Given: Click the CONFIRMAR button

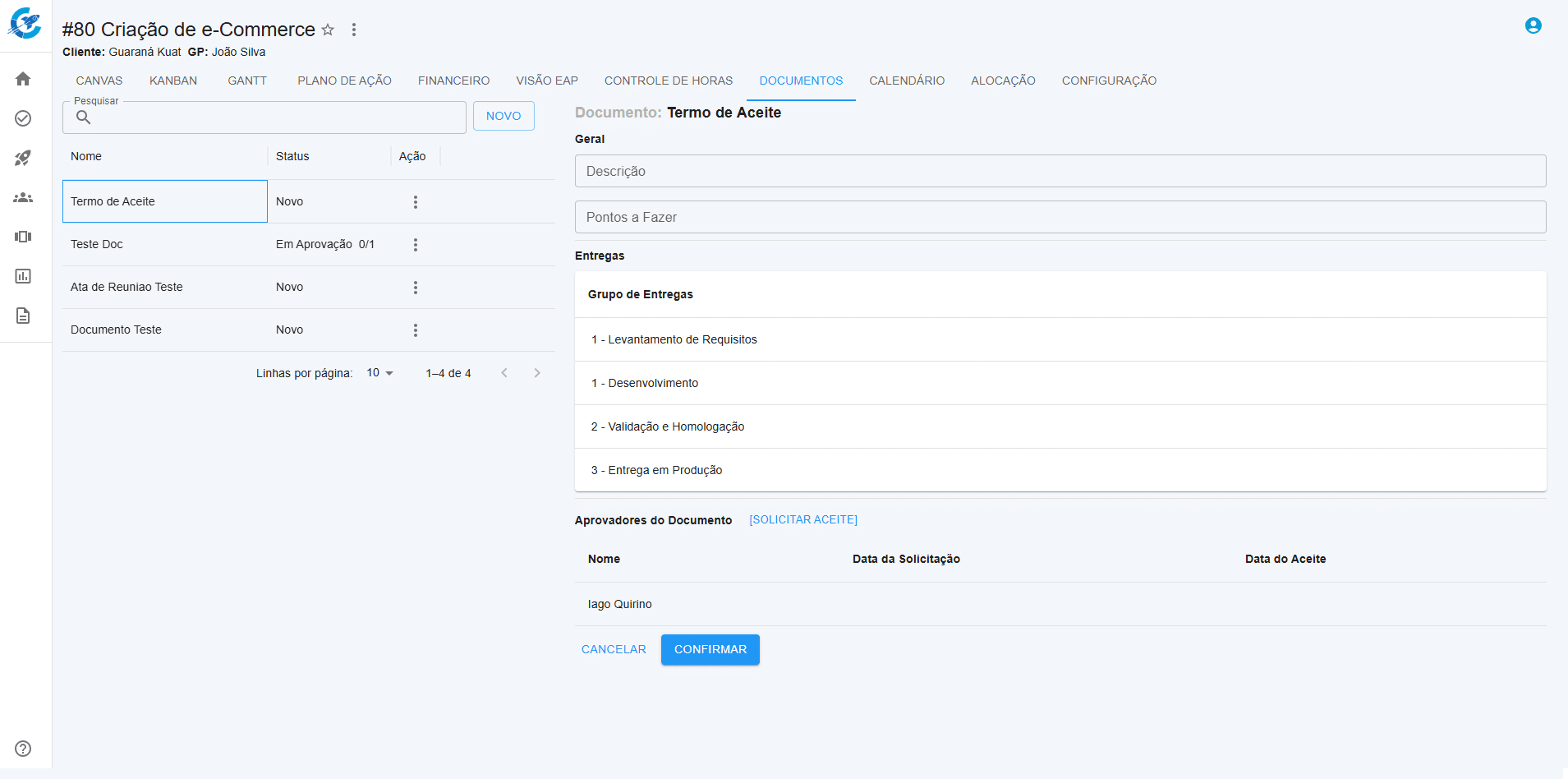Looking at the screenshot, I should pos(710,649).
